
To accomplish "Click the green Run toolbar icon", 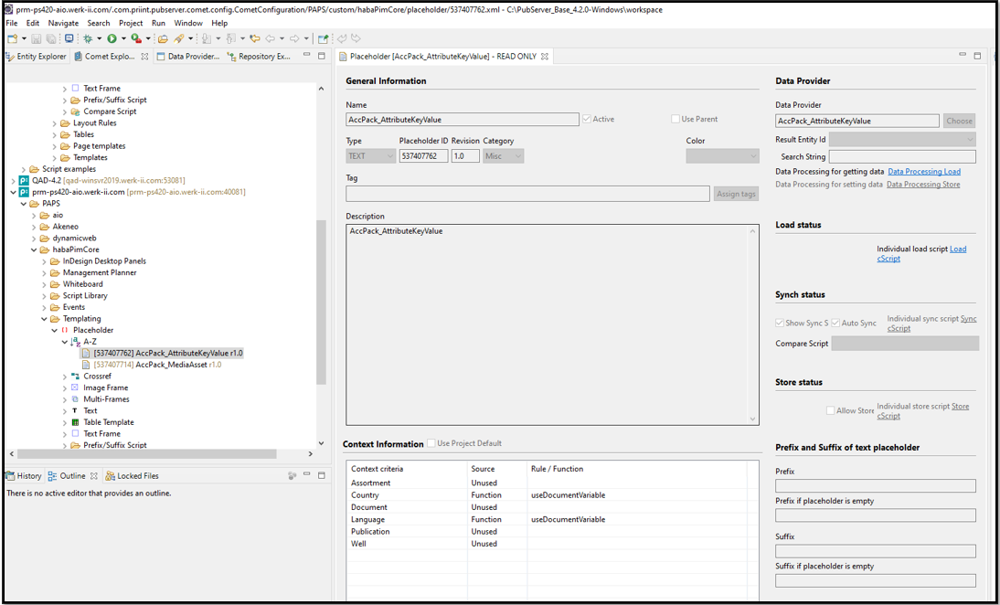I will pyautogui.click(x=112, y=38).
